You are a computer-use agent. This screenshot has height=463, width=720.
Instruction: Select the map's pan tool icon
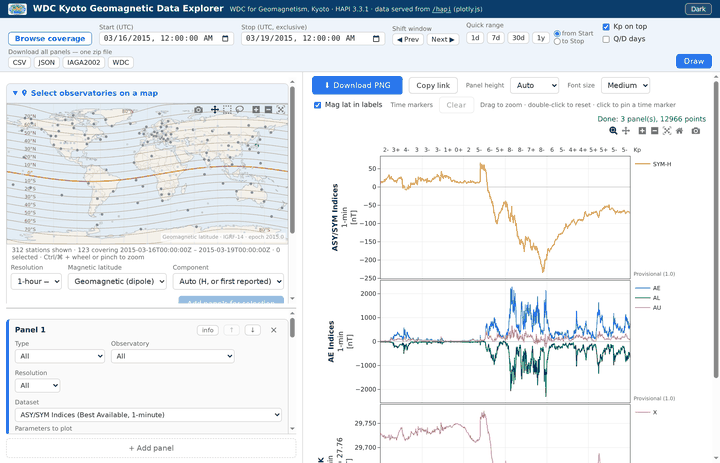(214, 110)
